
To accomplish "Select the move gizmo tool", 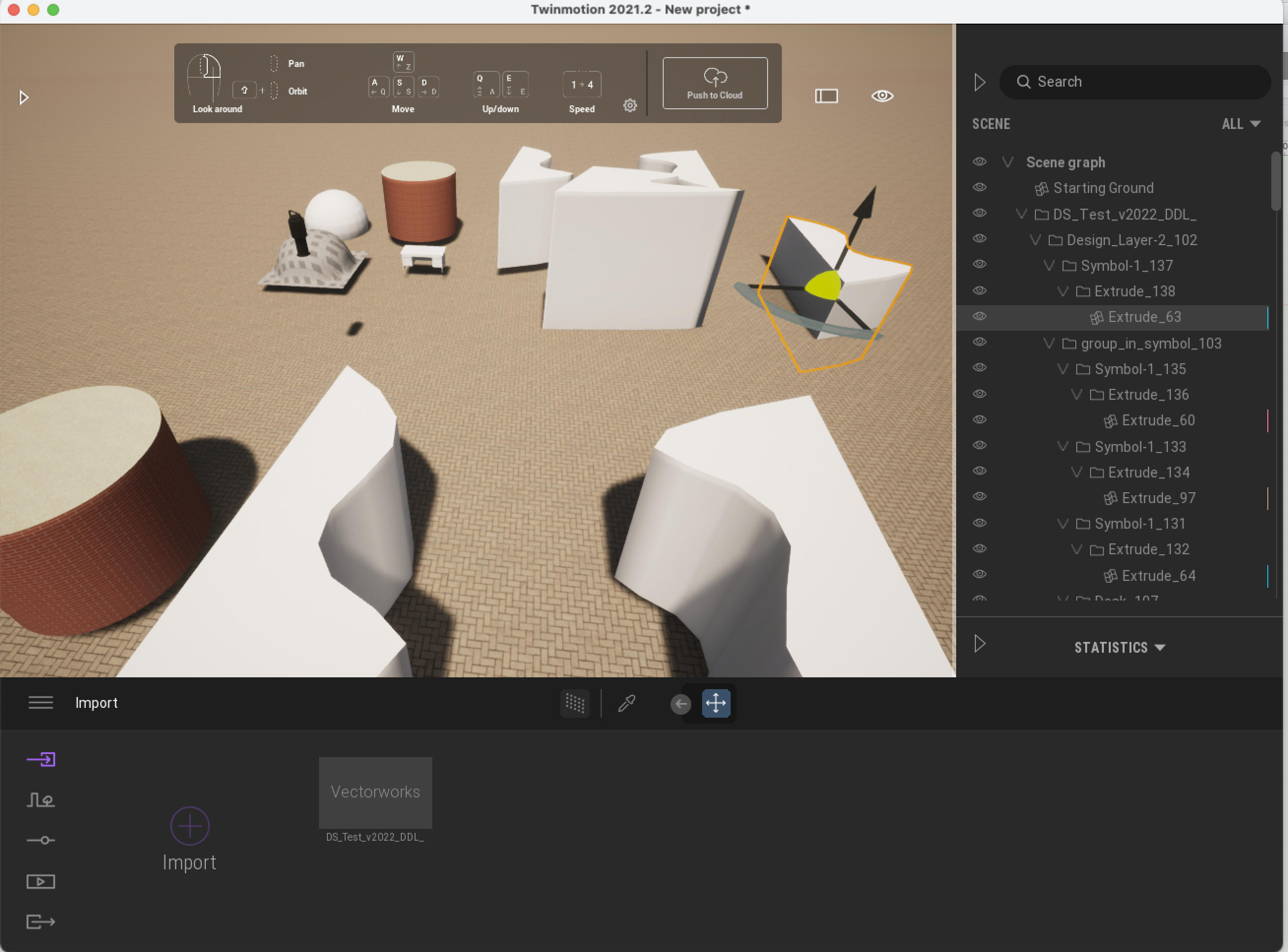I will click(716, 703).
